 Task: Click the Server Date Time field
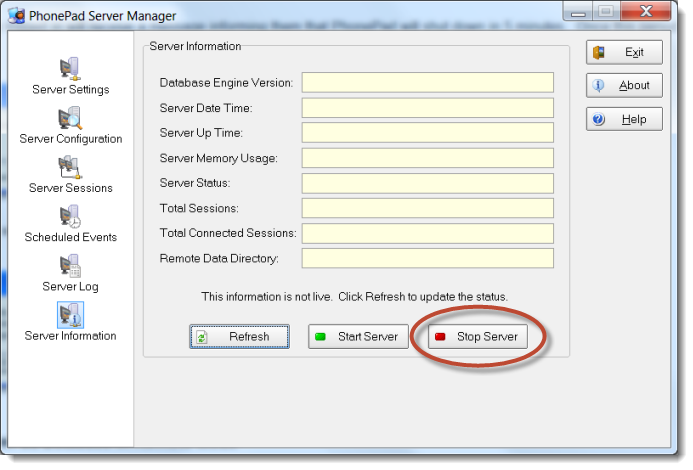point(428,108)
